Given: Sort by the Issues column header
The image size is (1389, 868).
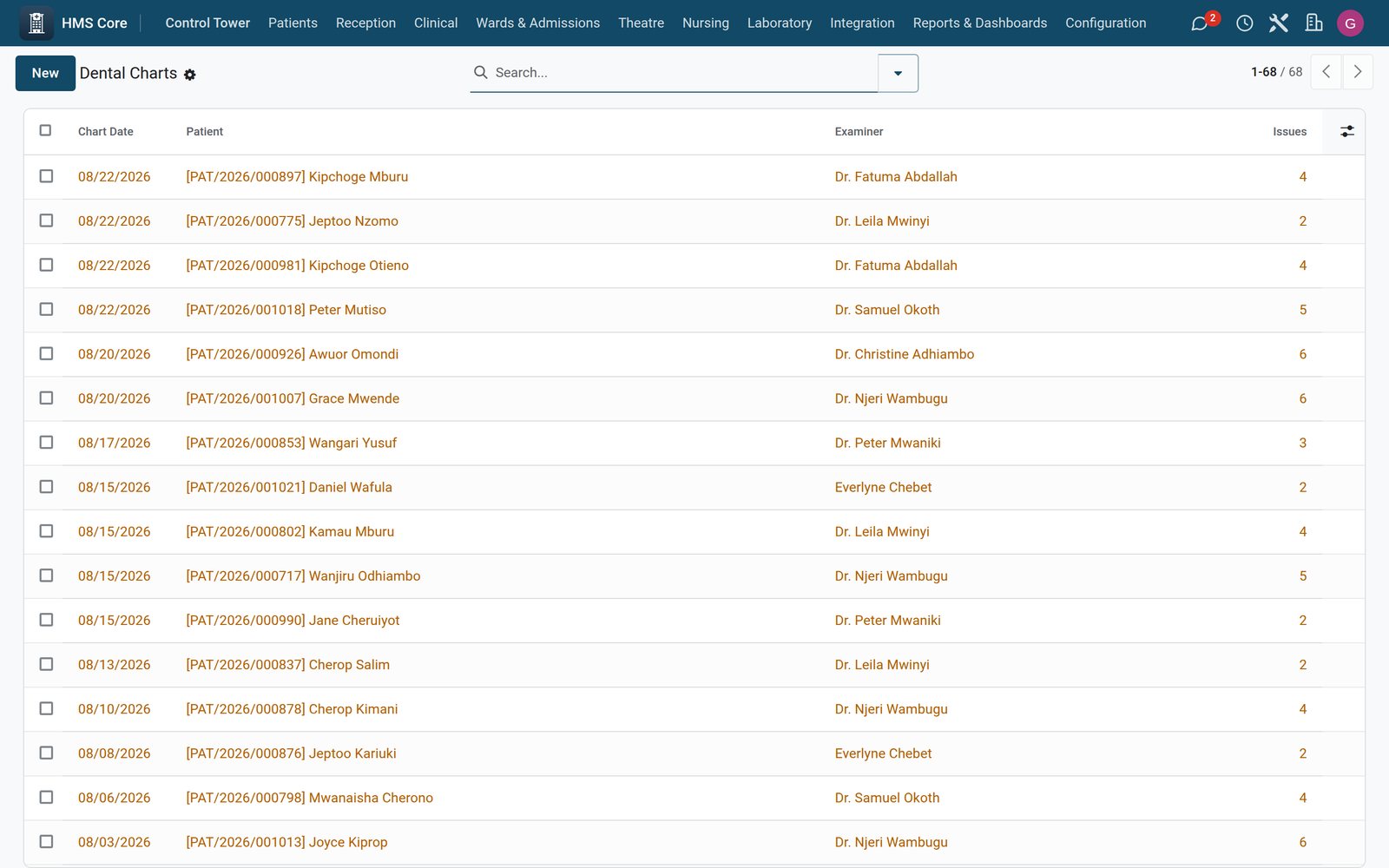Looking at the screenshot, I should (1289, 132).
